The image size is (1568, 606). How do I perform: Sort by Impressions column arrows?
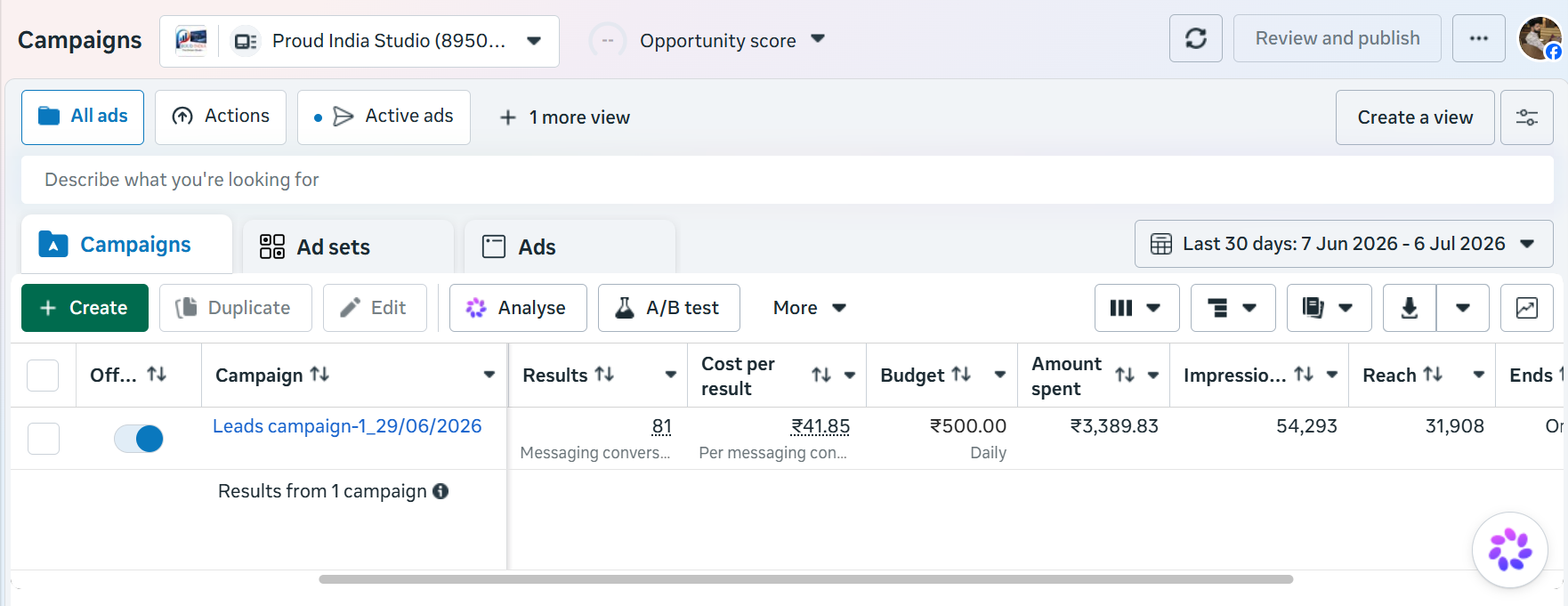tap(1304, 375)
